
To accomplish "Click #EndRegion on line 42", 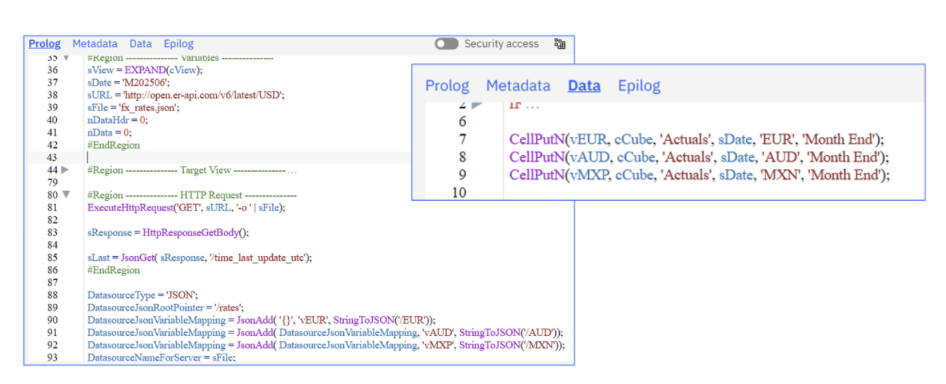I will (113, 145).
